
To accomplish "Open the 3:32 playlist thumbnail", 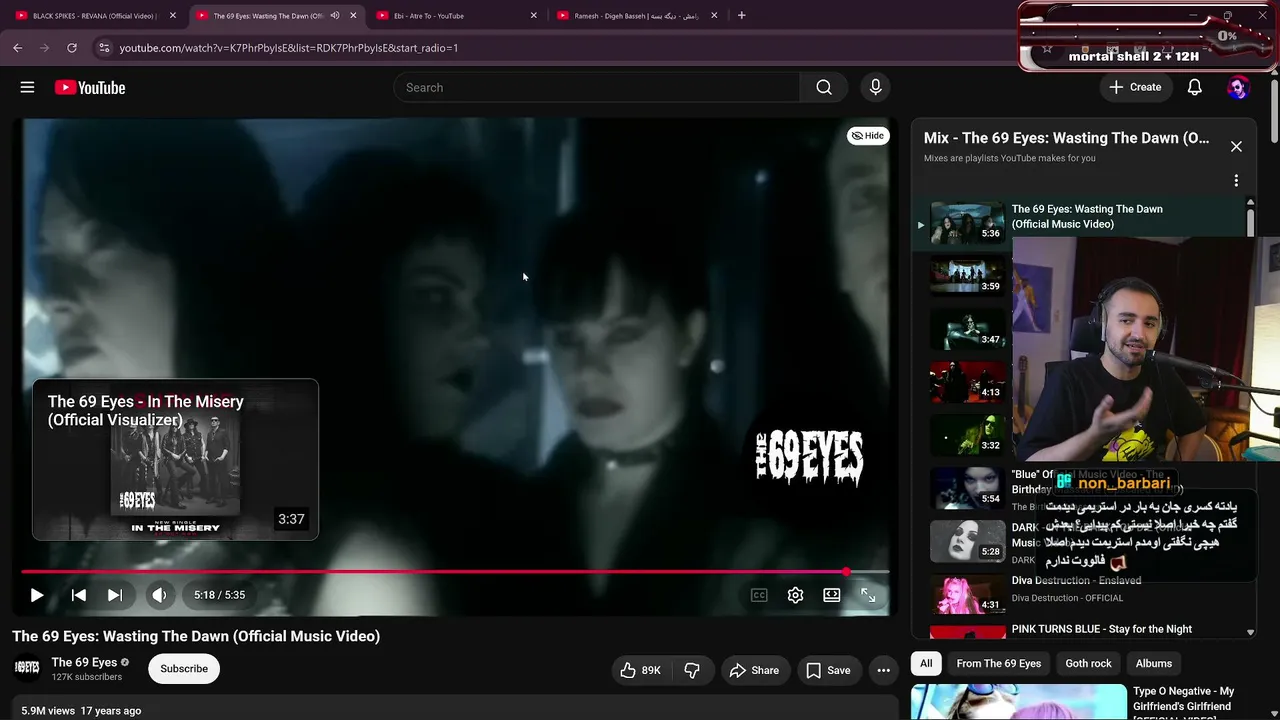I will click(967, 434).
